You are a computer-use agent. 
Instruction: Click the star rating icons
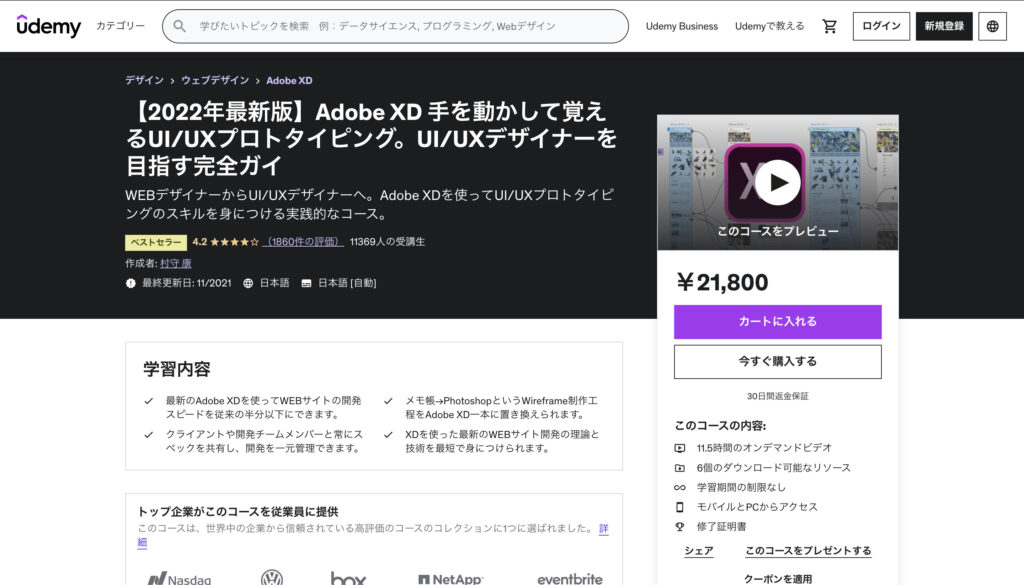click(x=234, y=242)
